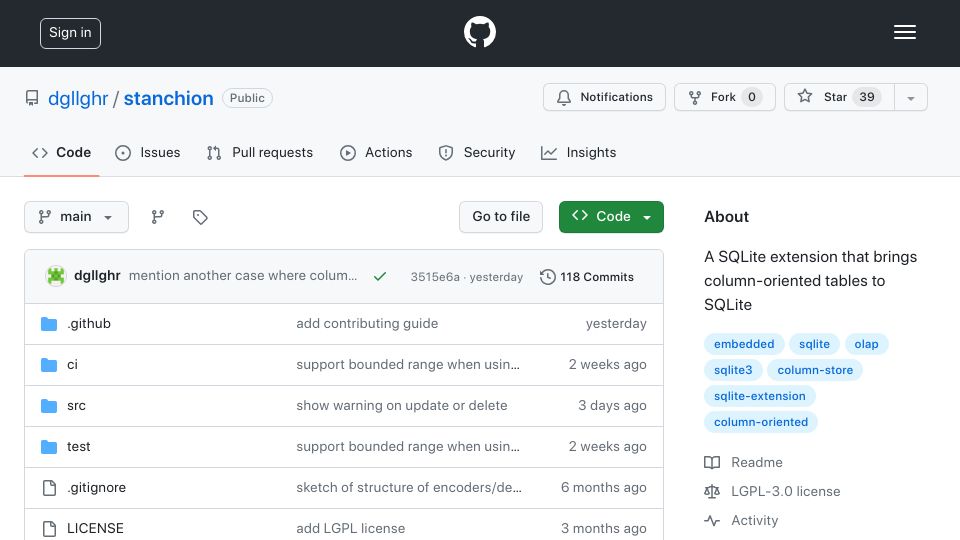
Task: Open the latest commit message link
Action: tap(243, 276)
